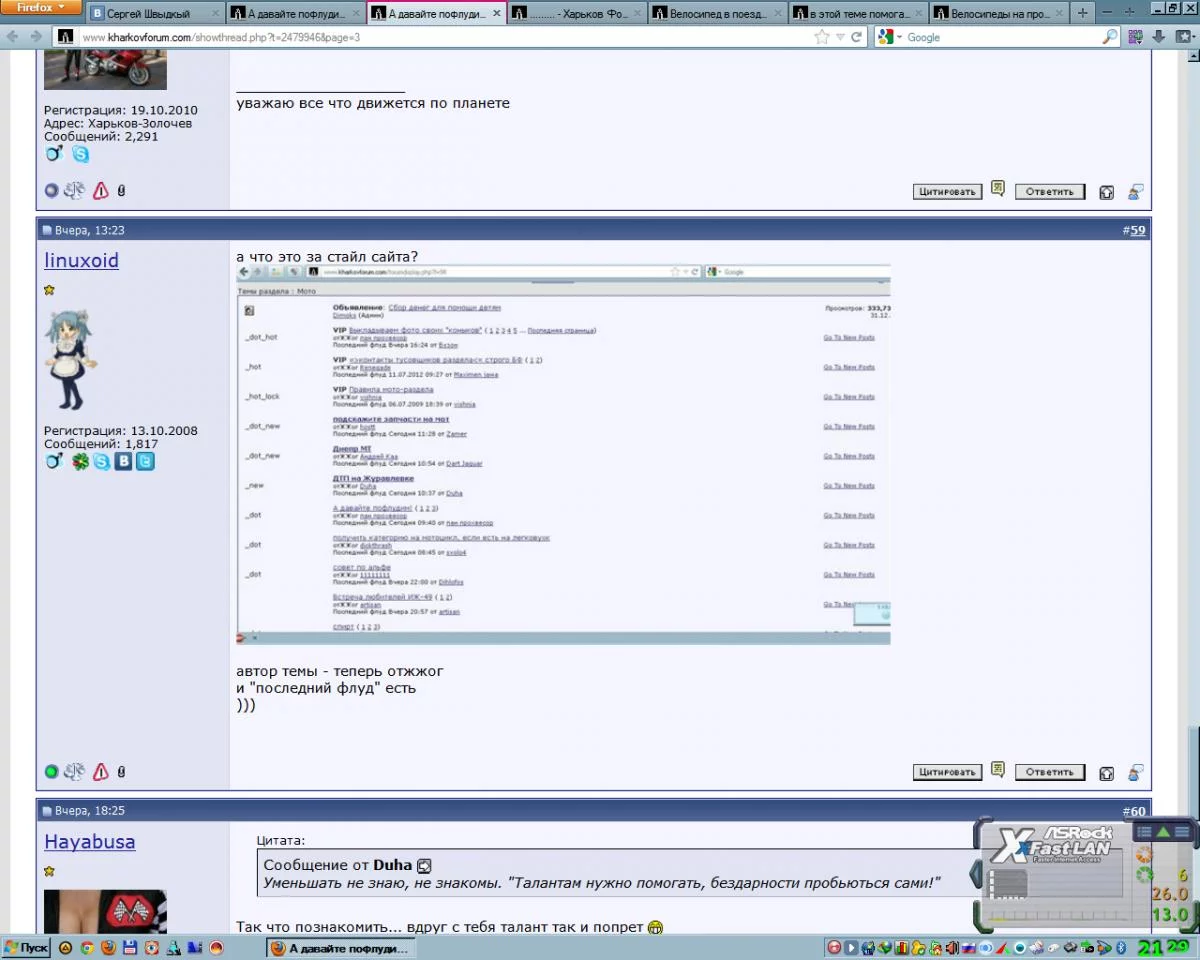
Task: Open the downloads arrow icon in toolbar
Action: coord(1158,37)
